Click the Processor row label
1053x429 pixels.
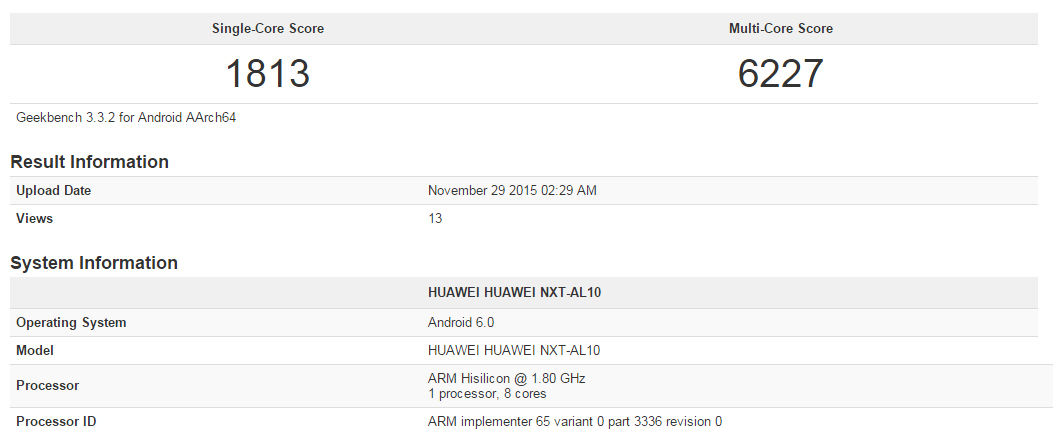coord(48,385)
